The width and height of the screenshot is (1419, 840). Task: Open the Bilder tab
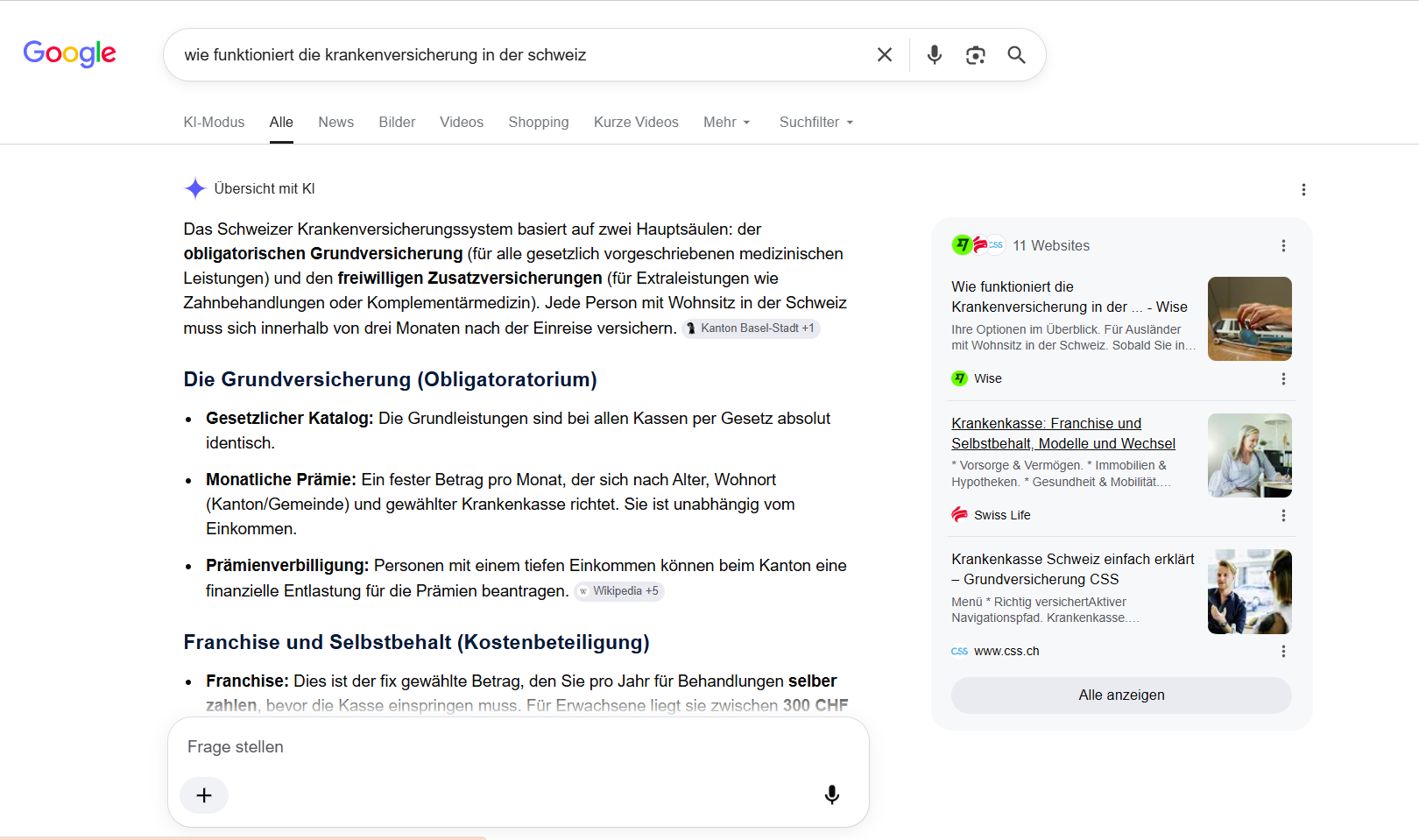tap(397, 123)
